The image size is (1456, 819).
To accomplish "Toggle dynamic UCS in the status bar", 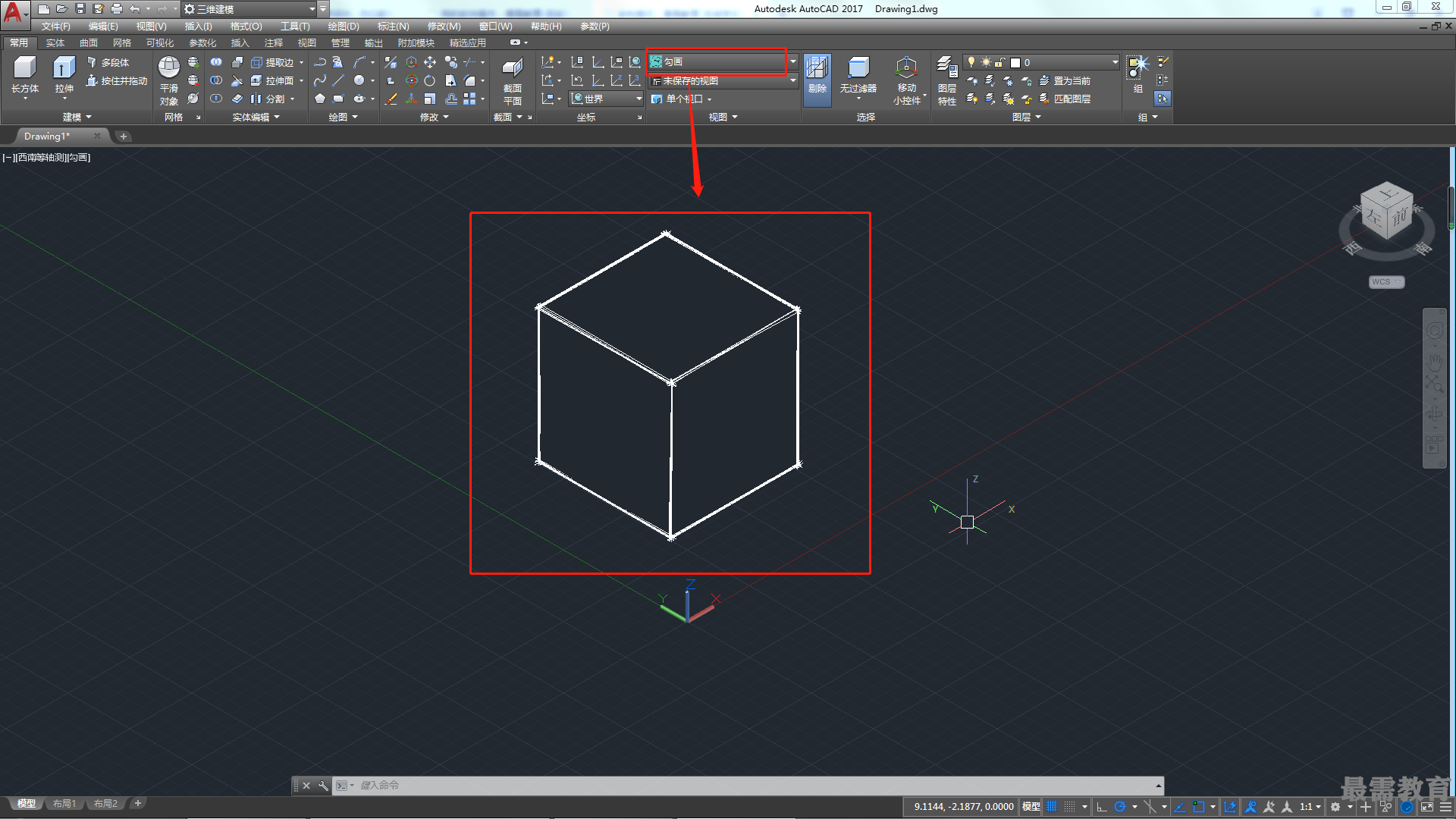I will [x=1230, y=807].
